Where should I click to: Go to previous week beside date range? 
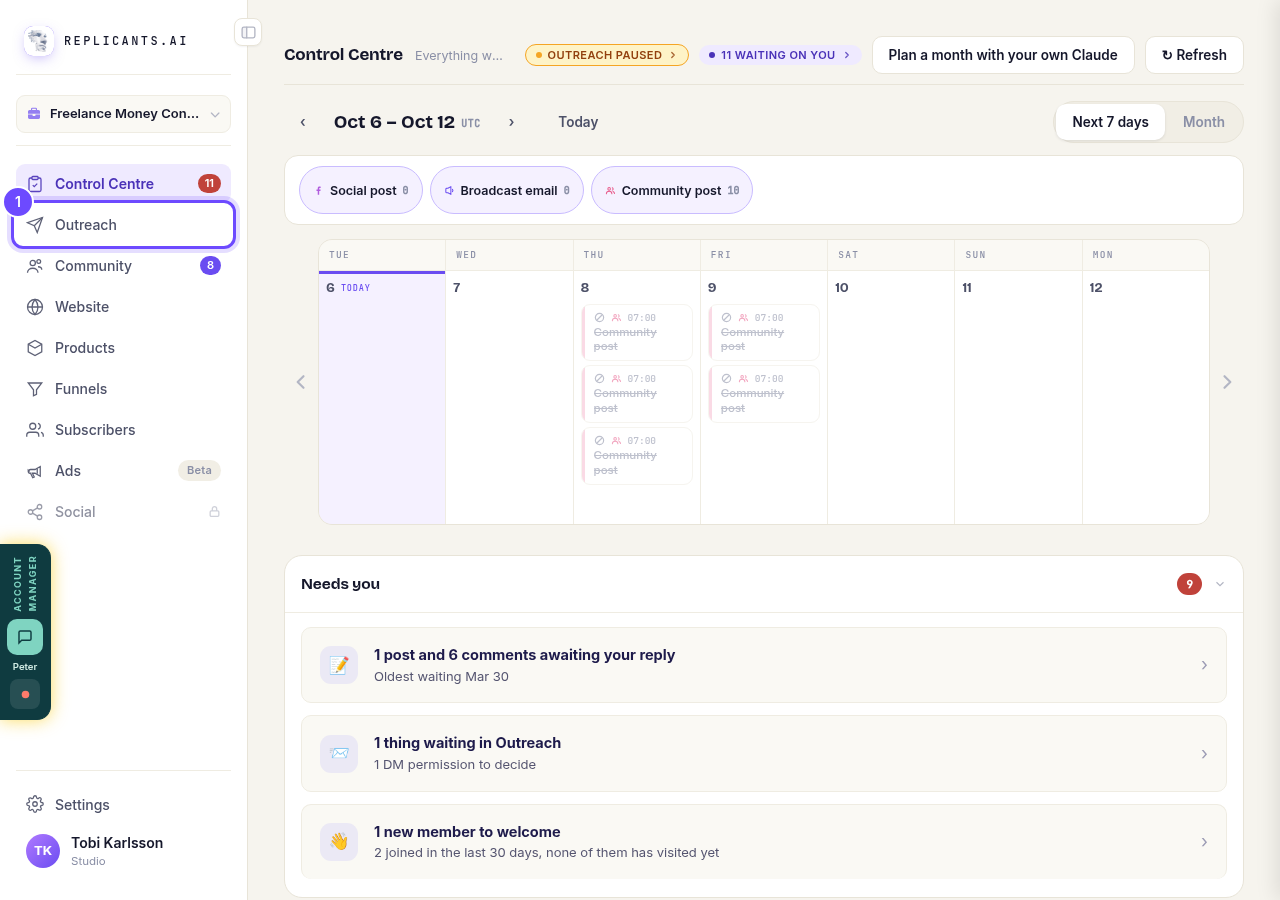[303, 122]
